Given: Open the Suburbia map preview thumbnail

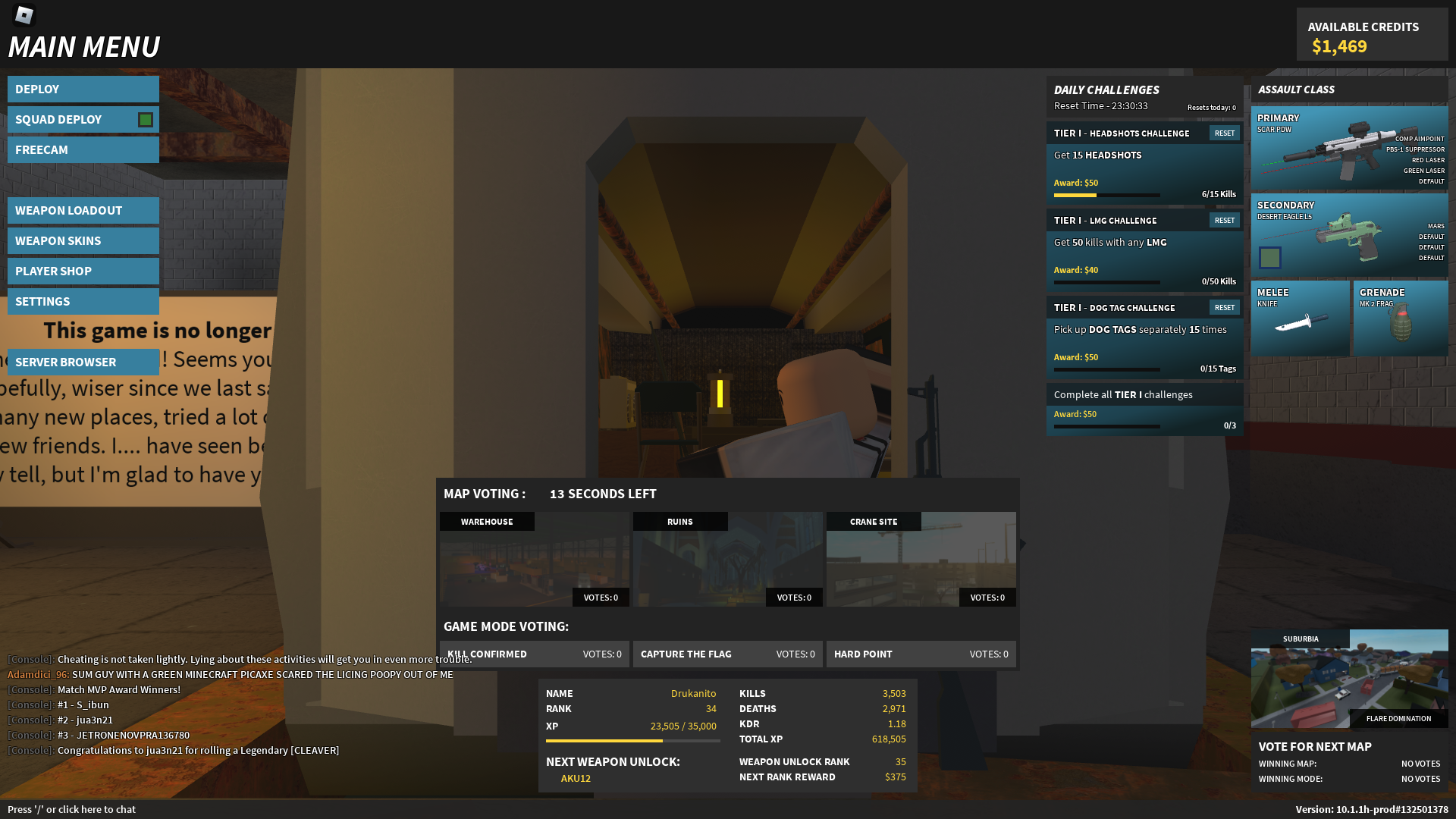Looking at the screenshot, I should click(1349, 679).
